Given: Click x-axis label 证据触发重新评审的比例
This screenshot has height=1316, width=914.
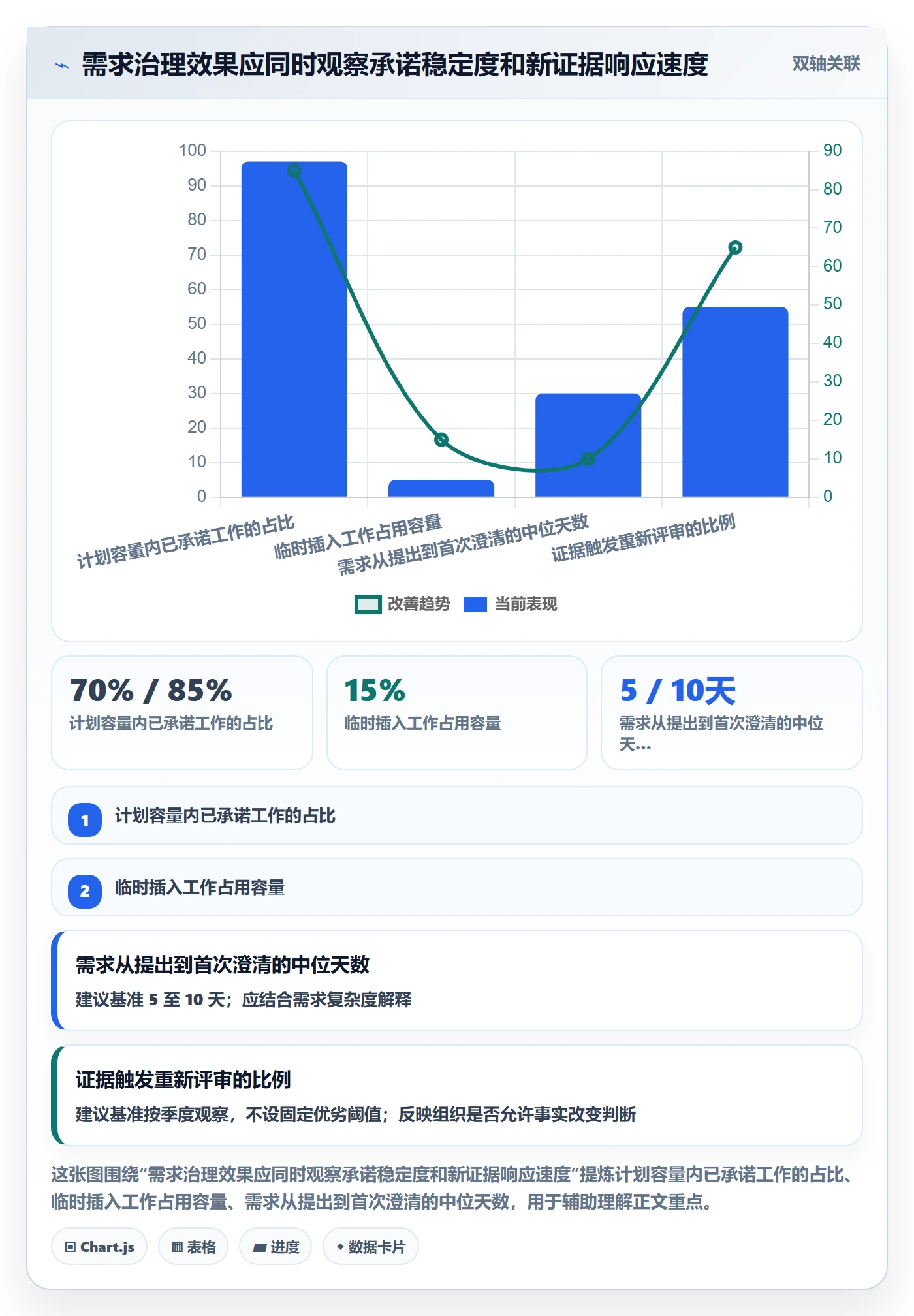Looking at the screenshot, I should point(644,538).
